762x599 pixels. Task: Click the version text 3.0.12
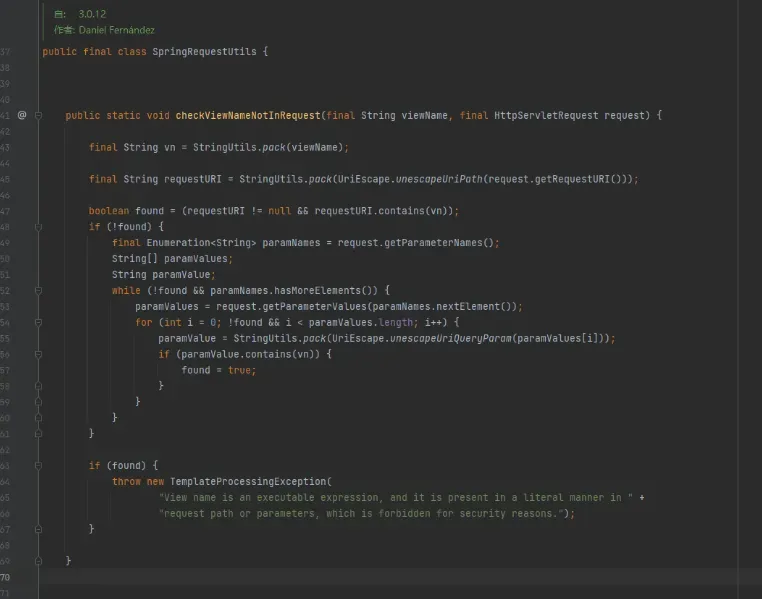(92, 14)
